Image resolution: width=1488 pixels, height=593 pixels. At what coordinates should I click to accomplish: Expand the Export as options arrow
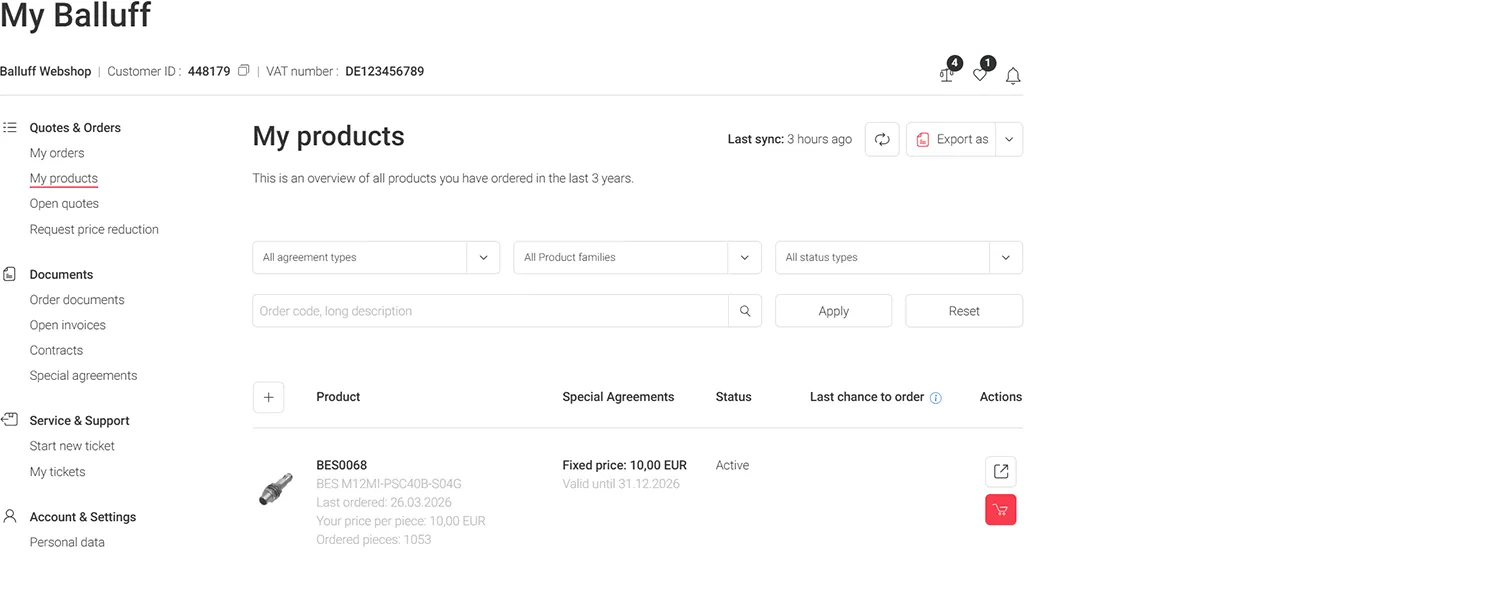click(x=1009, y=140)
